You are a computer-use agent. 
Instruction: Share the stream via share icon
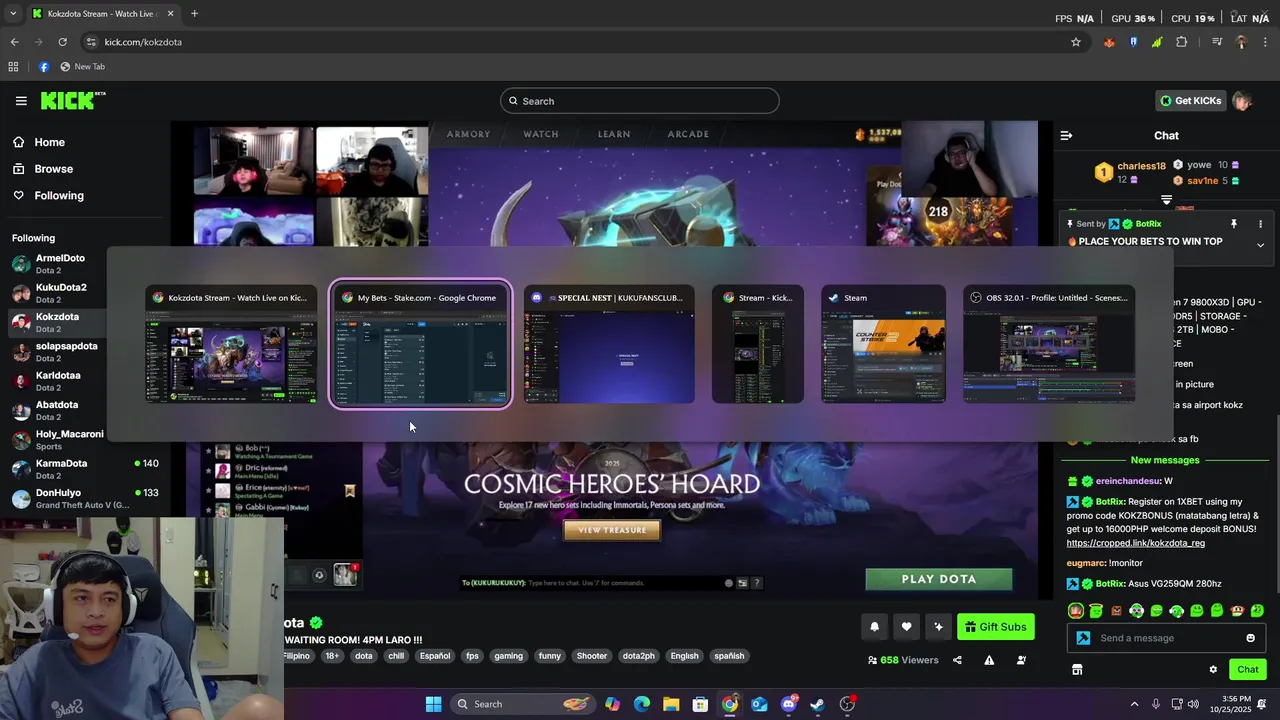957,660
